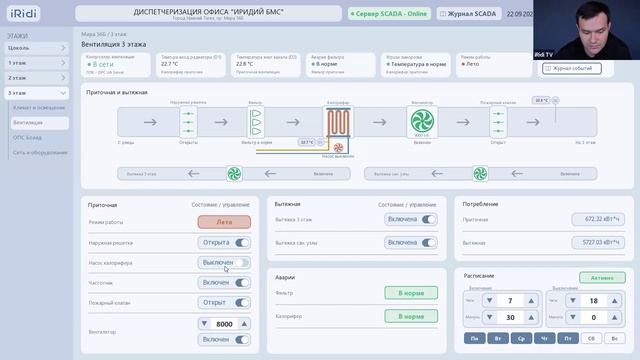Click the exhaust consumption 5727.03 кВт*ч value
The image size is (640, 360).
(598, 242)
